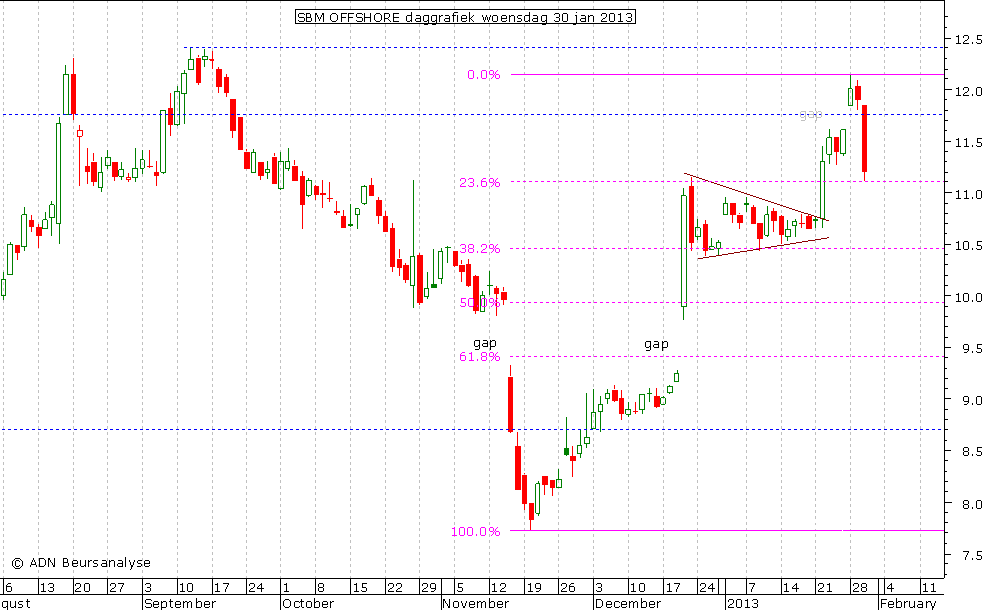Viewport: 985px width, 610px height.
Task: Click date label 11 on the axis
Action: [x=928, y=588]
